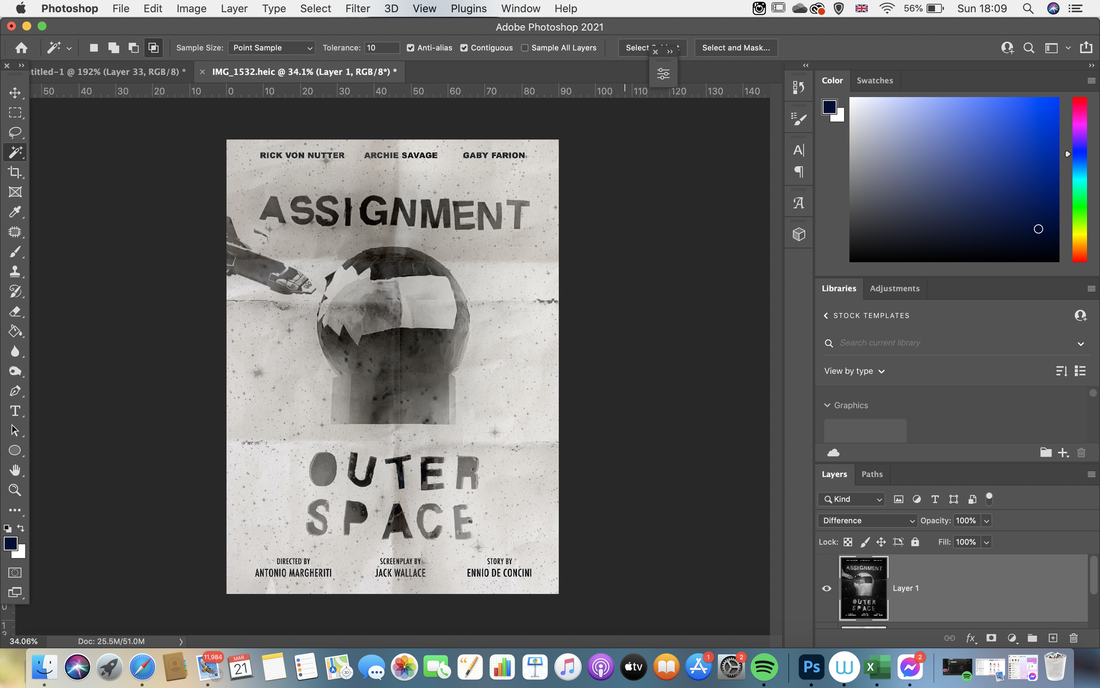This screenshot has width=1100, height=688.
Task: Select the Zoom tool in toolbar
Action: (x=15, y=490)
